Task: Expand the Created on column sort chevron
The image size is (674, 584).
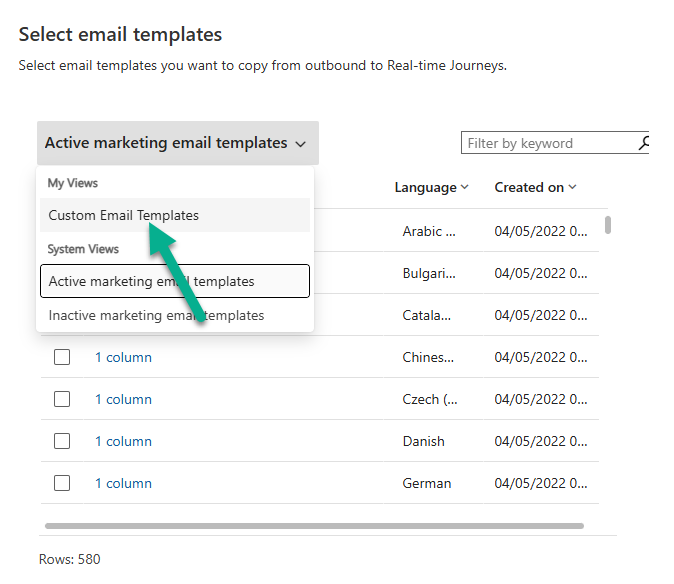Action: tap(572, 188)
